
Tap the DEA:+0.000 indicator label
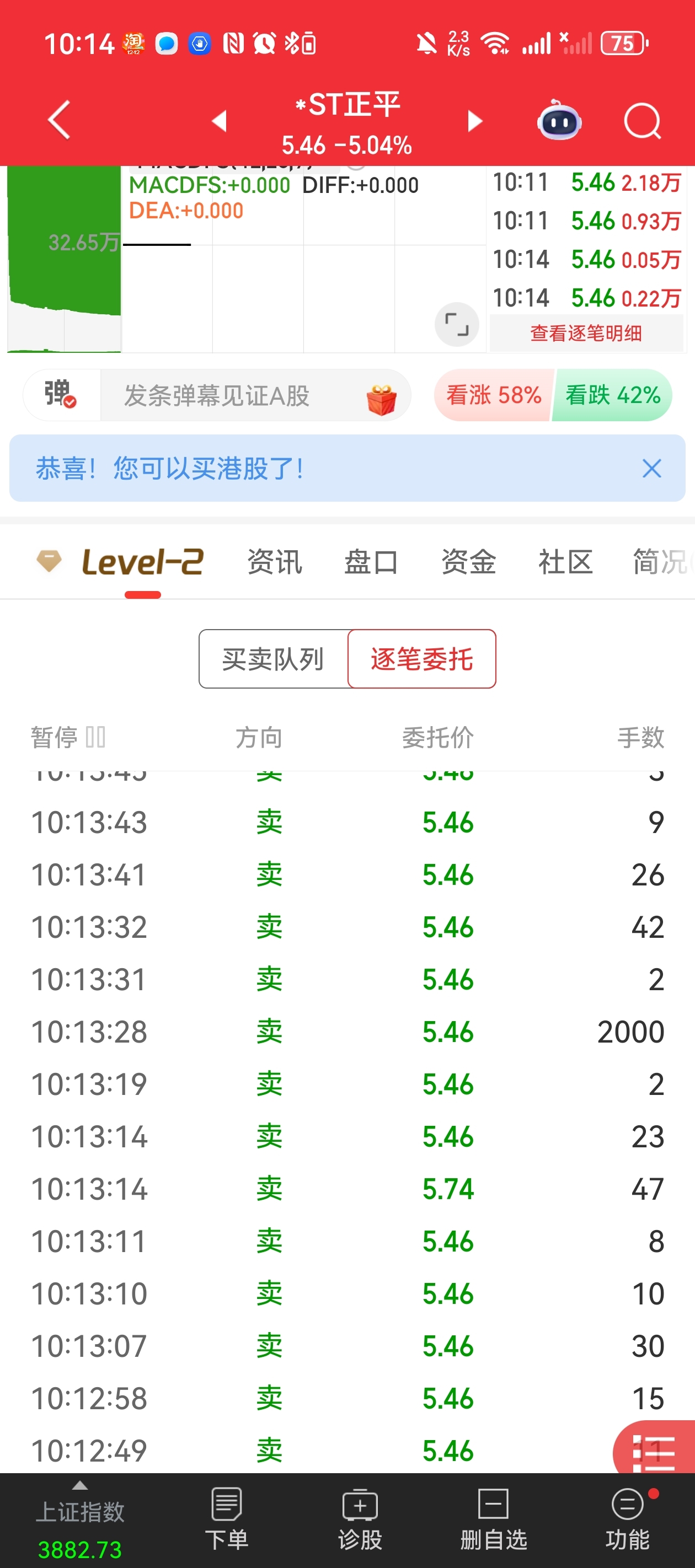point(186,211)
